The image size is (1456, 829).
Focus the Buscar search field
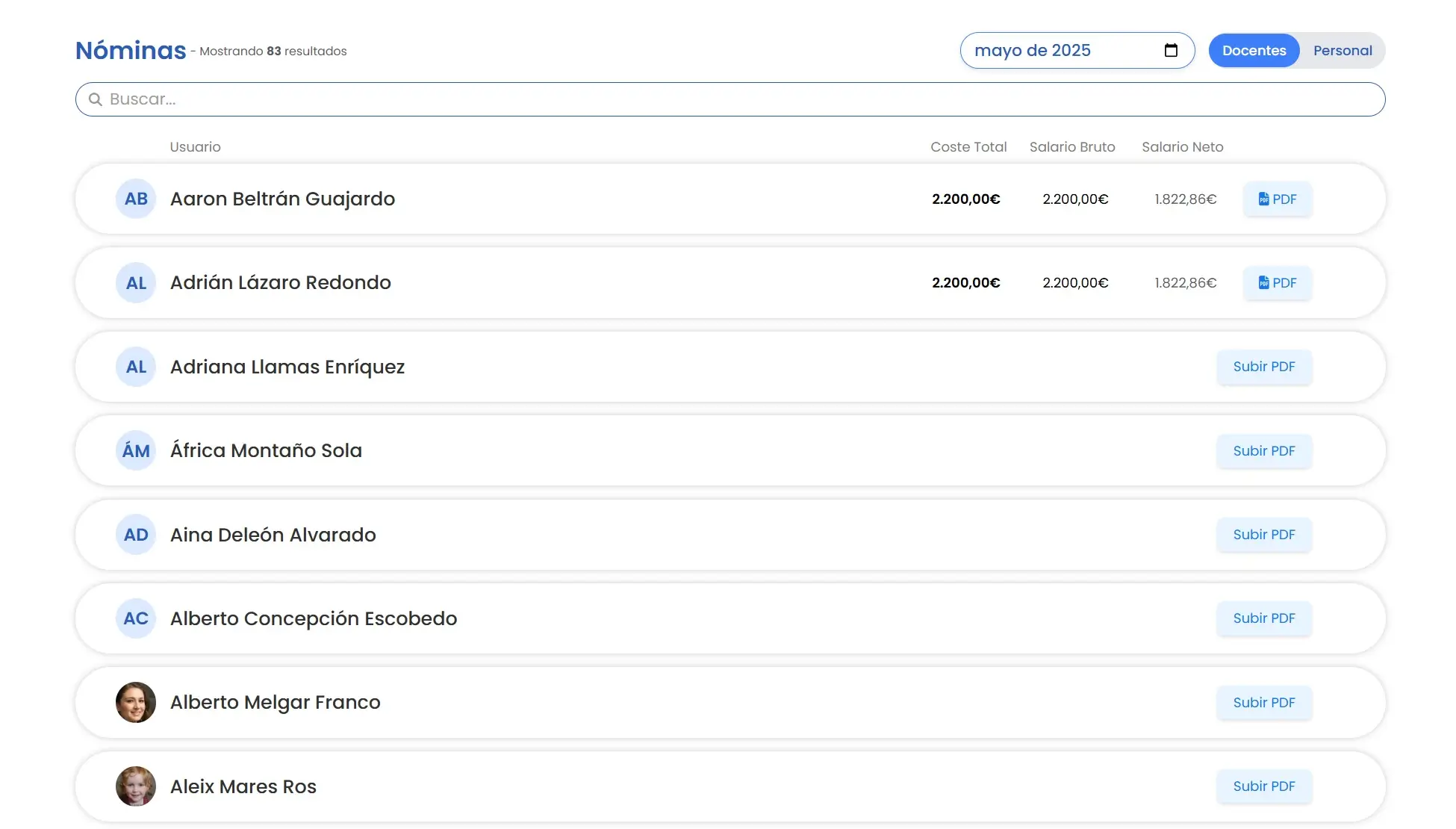click(729, 99)
